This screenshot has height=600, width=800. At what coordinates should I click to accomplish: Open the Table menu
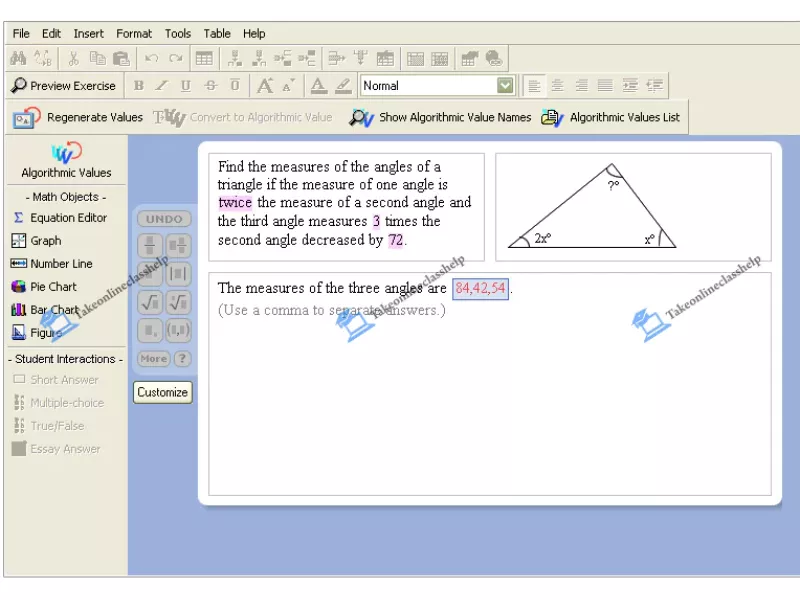(x=217, y=34)
